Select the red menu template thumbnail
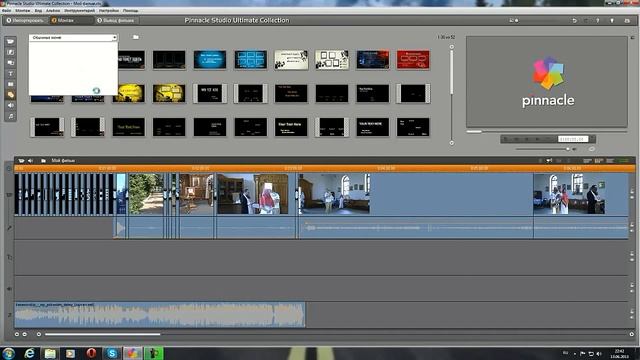The height and width of the screenshot is (360, 640). pos(413,60)
